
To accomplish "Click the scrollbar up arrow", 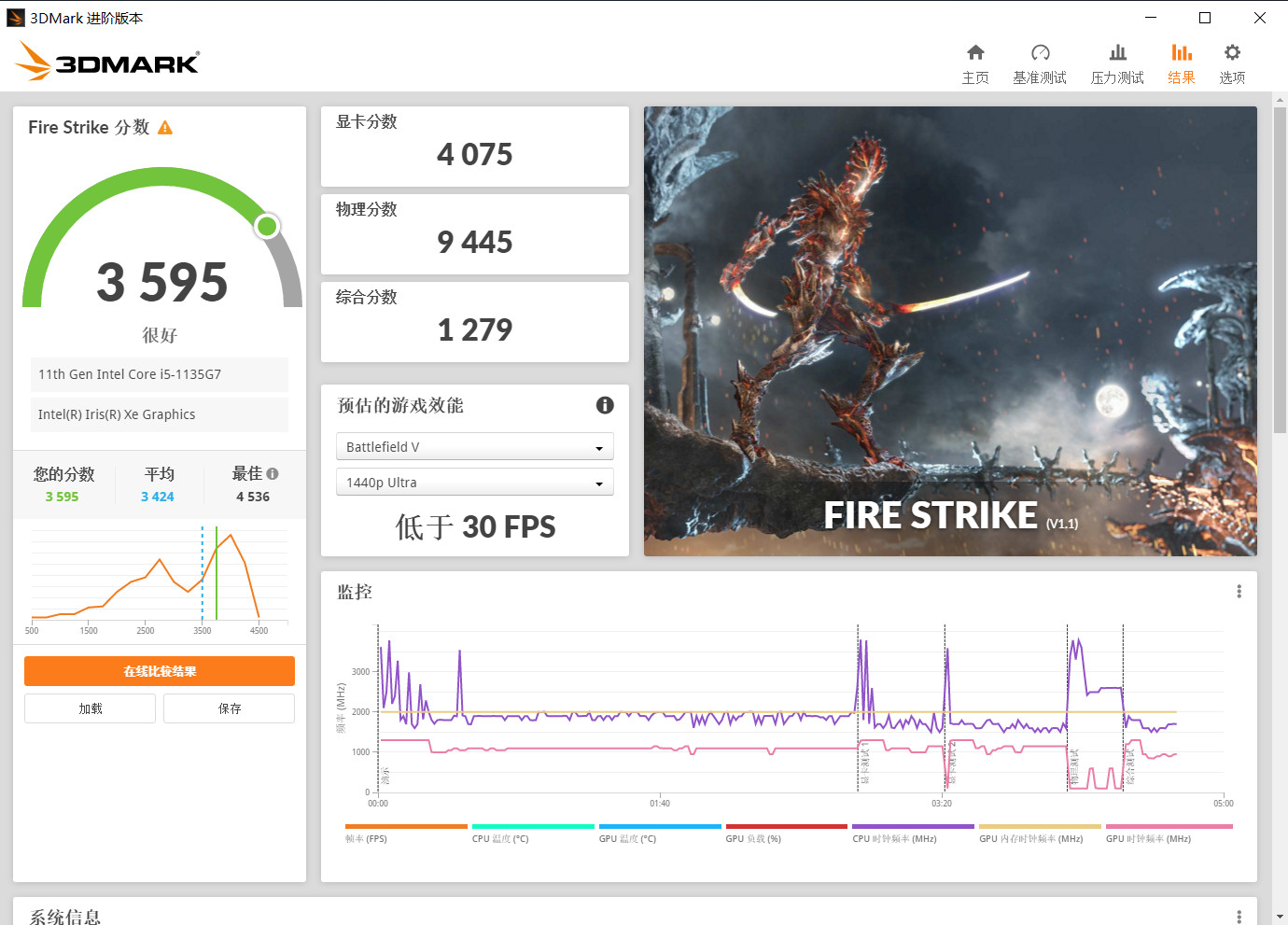I will (1280, 99).
